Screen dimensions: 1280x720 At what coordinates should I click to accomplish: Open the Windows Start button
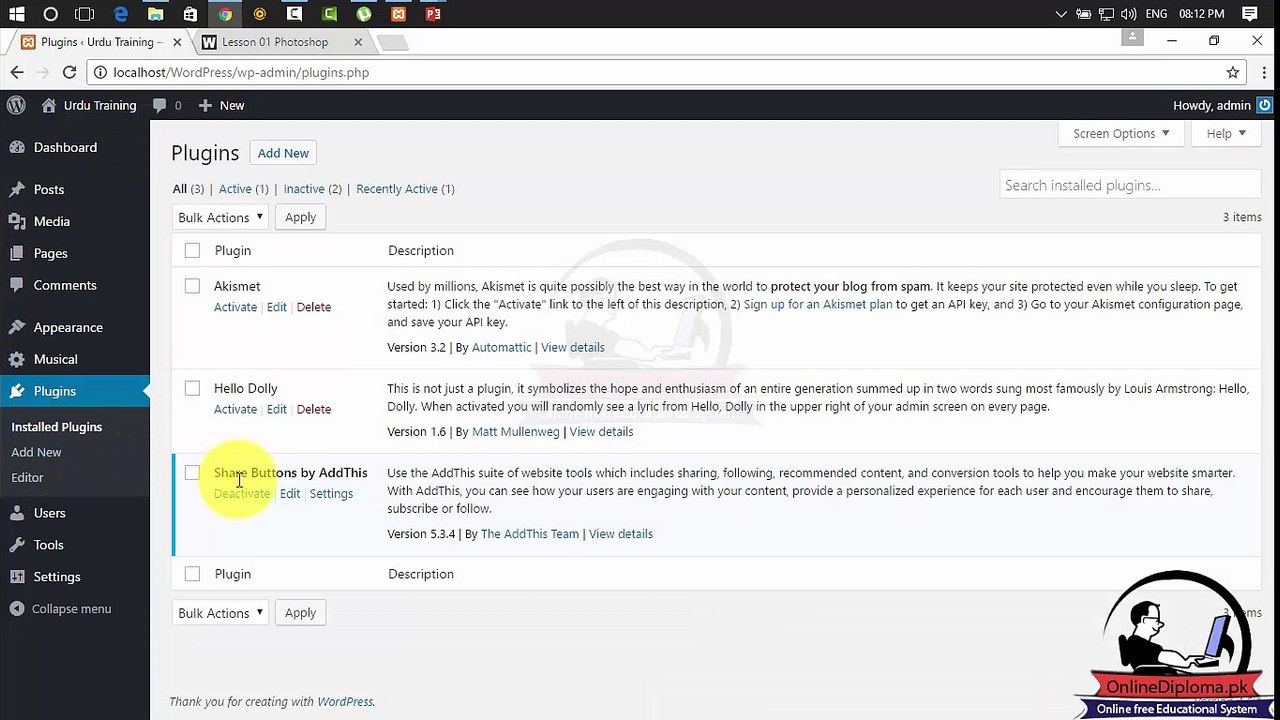coord(17,14)
